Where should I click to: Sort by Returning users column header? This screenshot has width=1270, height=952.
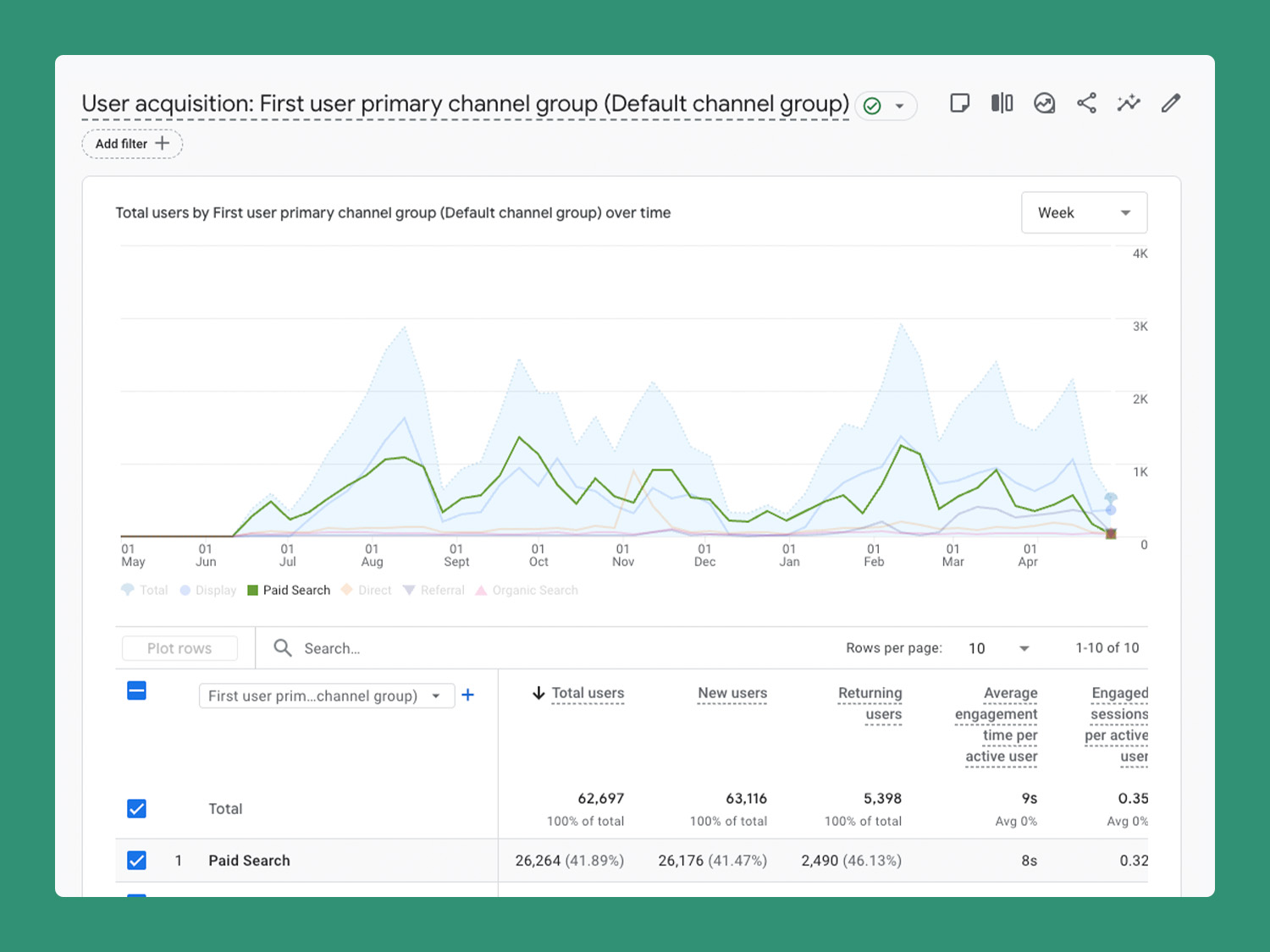(x=870, y=703)
